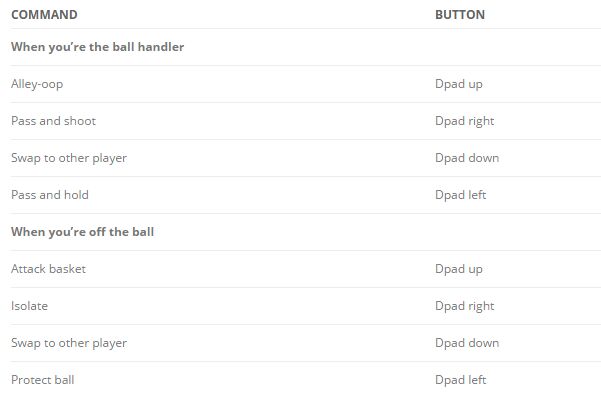Select Dpad left next to Pass and hold
This screenshot has height=398, width=601.
(x=460, y=195)
